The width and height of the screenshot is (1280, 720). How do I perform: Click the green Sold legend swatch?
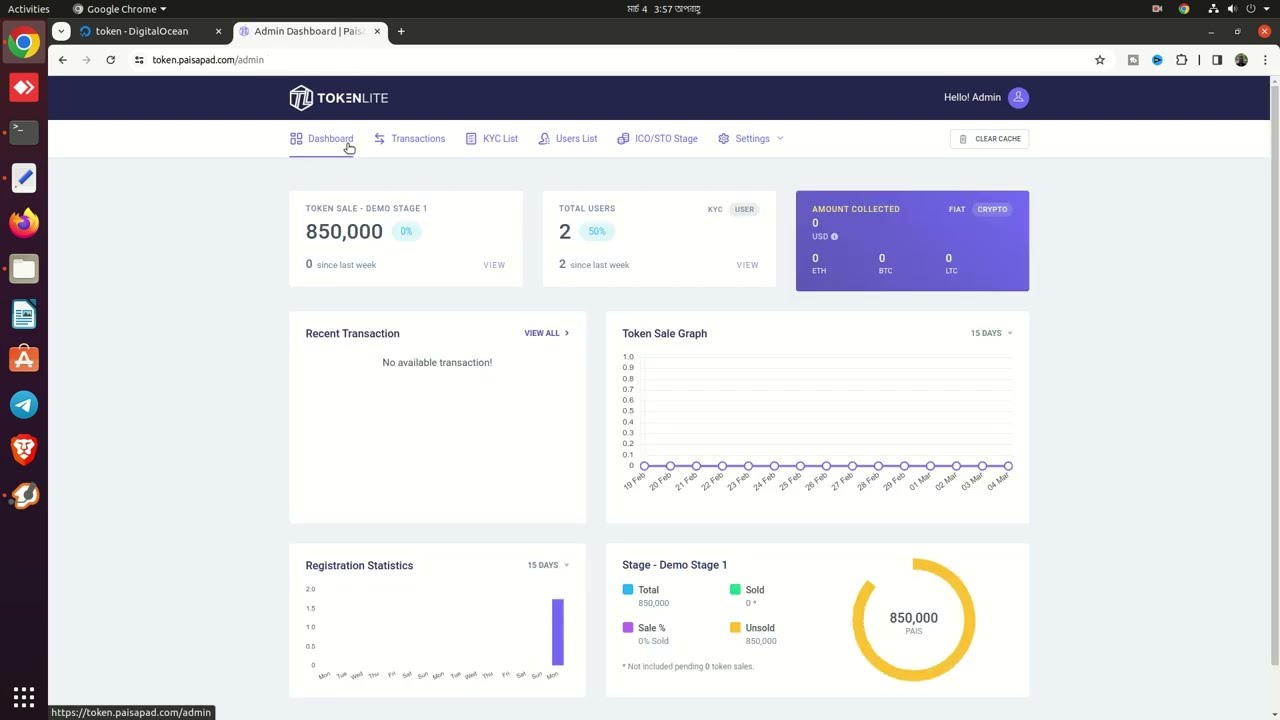click(735, 590)
